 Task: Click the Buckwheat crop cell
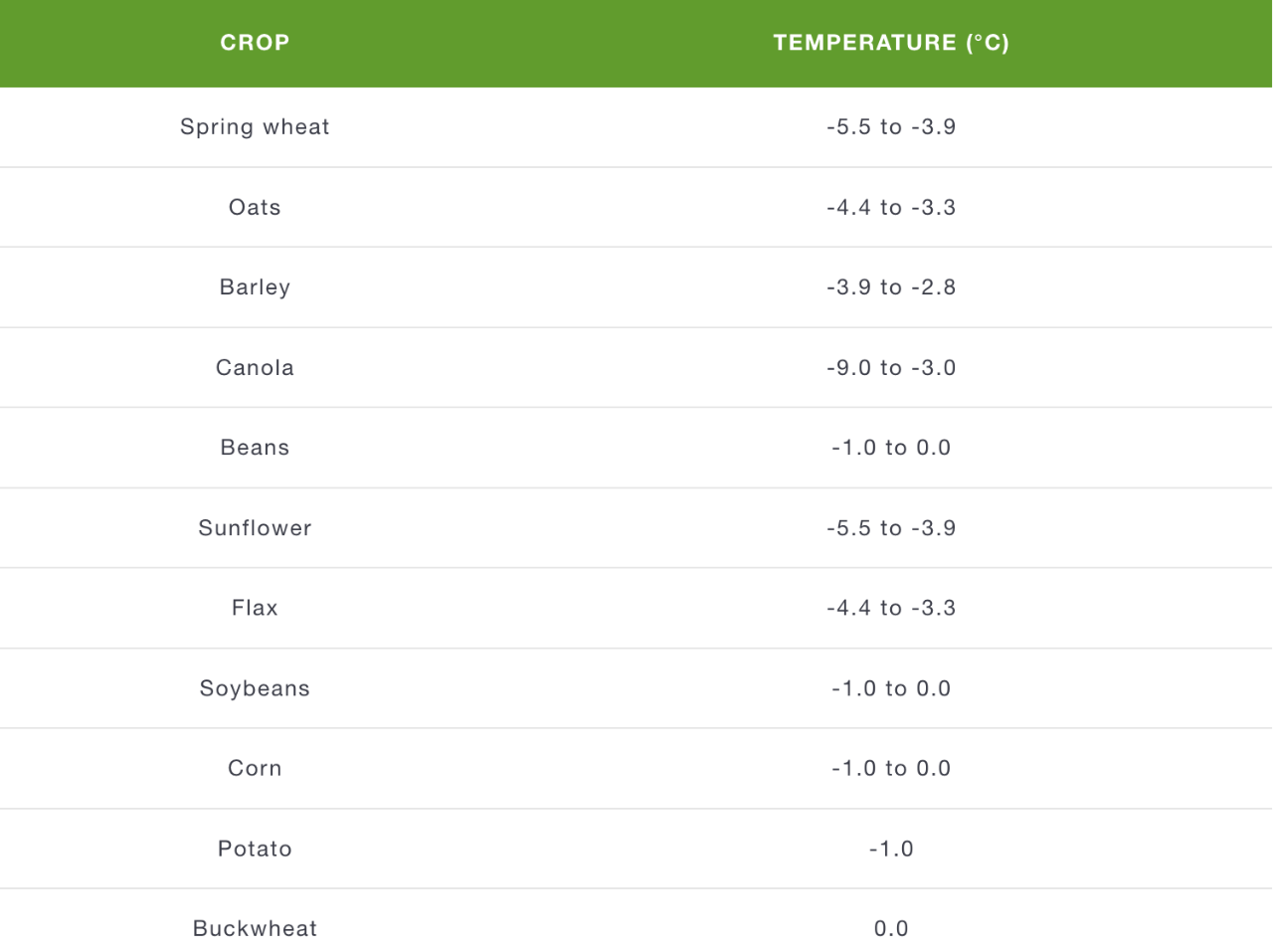255,928
